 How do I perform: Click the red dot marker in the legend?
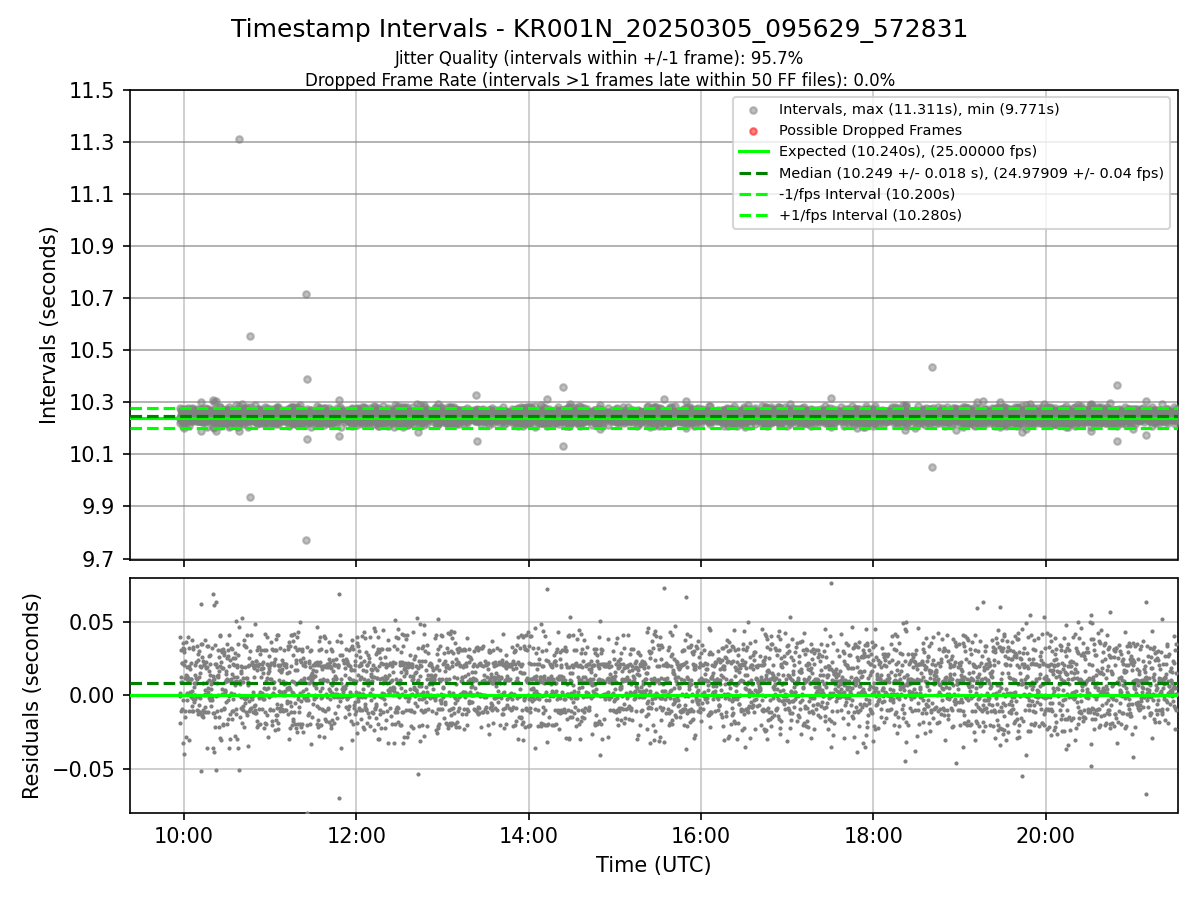[753, 130]
